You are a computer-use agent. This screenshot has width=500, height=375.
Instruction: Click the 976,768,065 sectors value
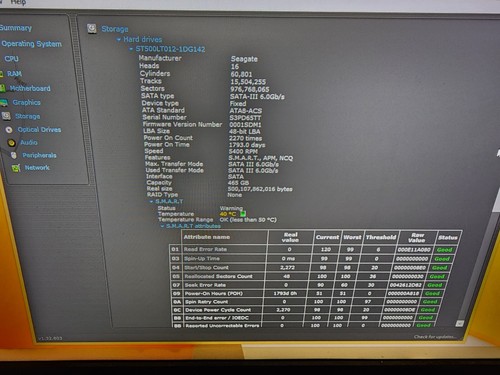[250, 89]
